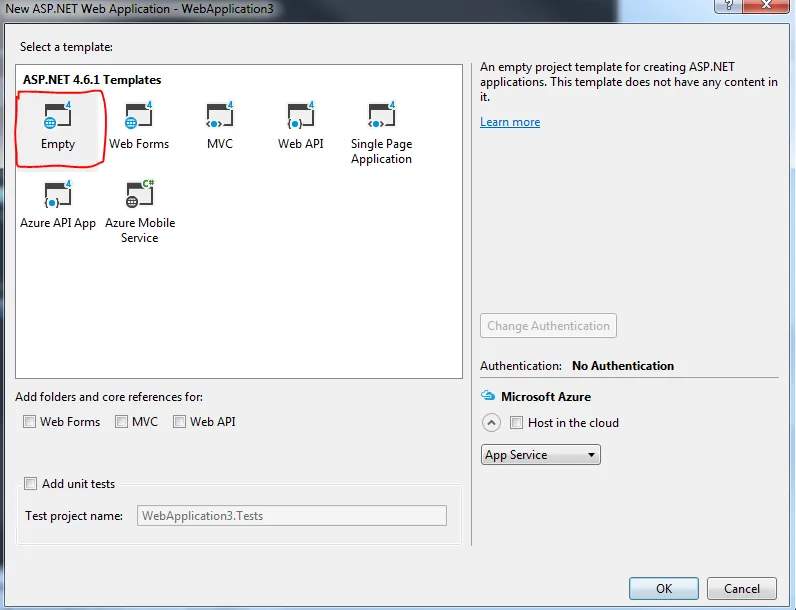Select the Web API template icon
The height and width of the screenshot is (610, 796).
point(301,116)
